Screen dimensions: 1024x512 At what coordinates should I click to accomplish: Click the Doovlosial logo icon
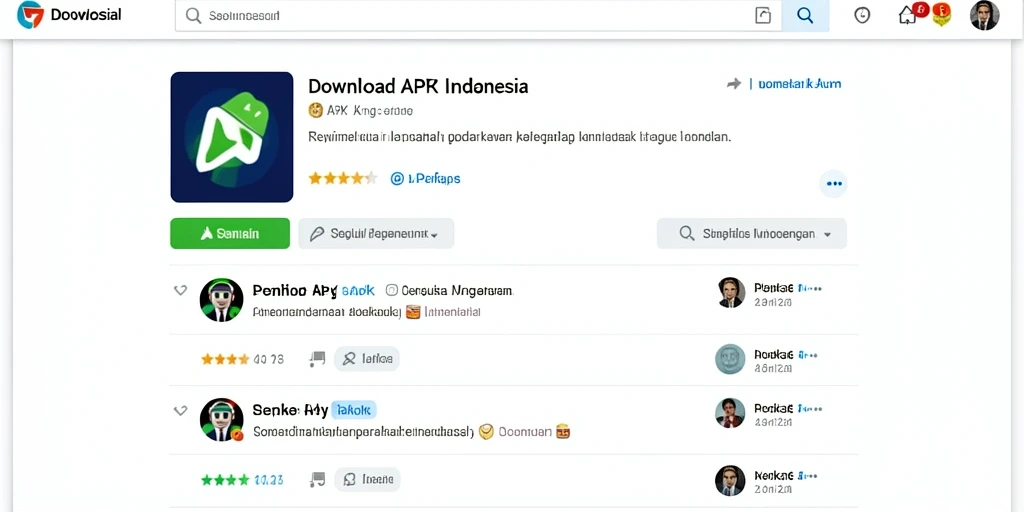coord(30,14)
